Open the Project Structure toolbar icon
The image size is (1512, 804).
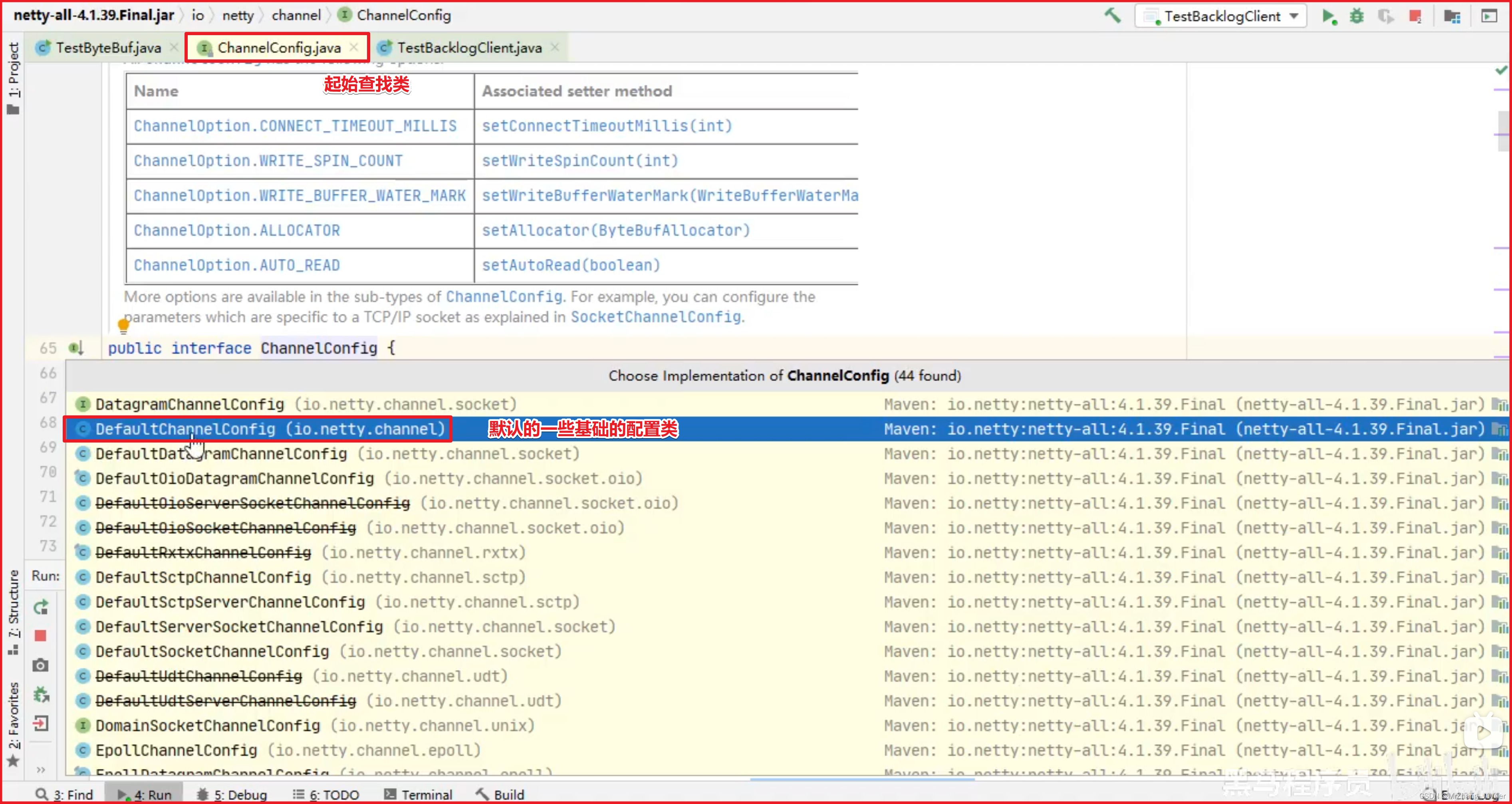[1452, 16]
